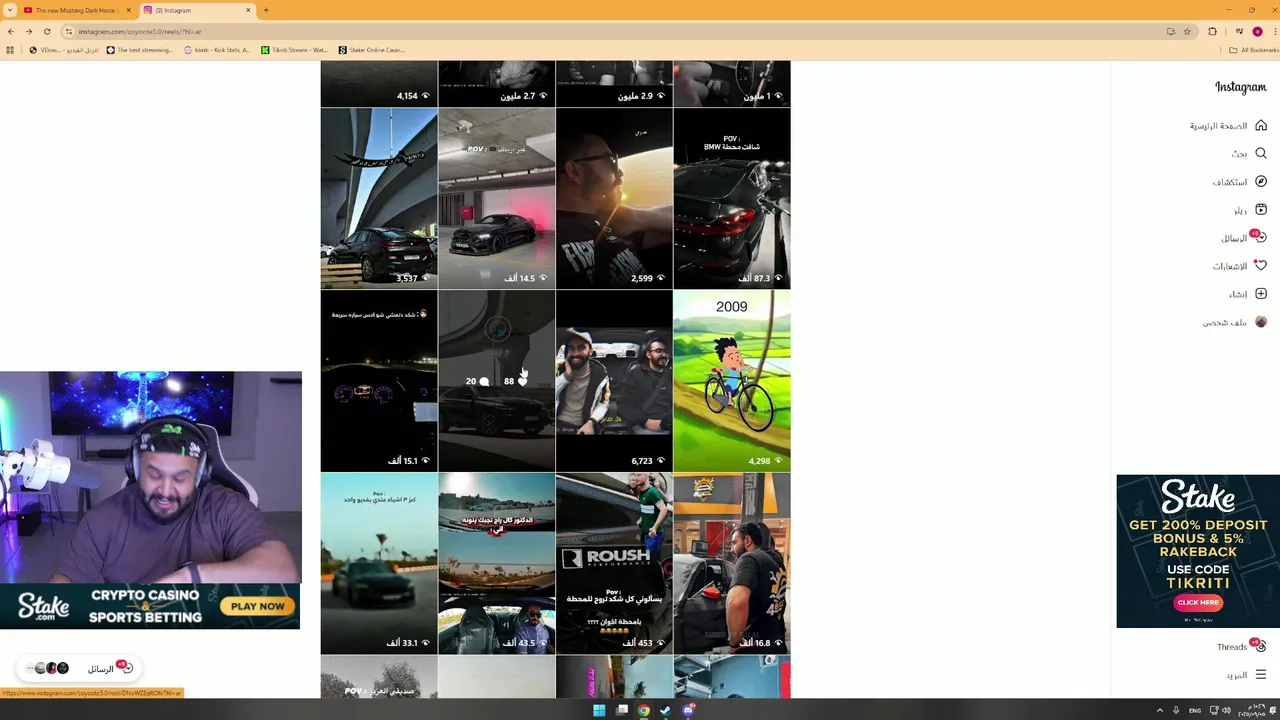Open Notifications heart icon in sidebar
The image size is (1280, 720).
coord(1260,265)
